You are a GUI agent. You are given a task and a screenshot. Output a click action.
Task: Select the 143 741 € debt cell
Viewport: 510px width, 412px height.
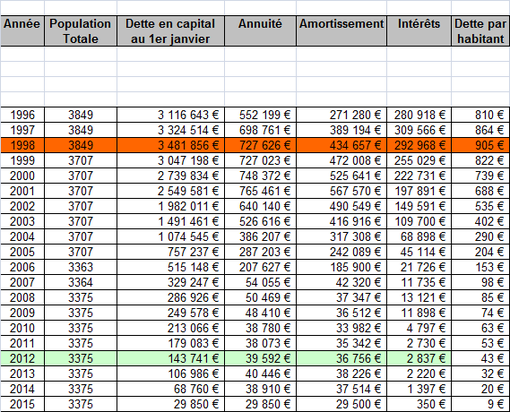click(x=170, y=358)
